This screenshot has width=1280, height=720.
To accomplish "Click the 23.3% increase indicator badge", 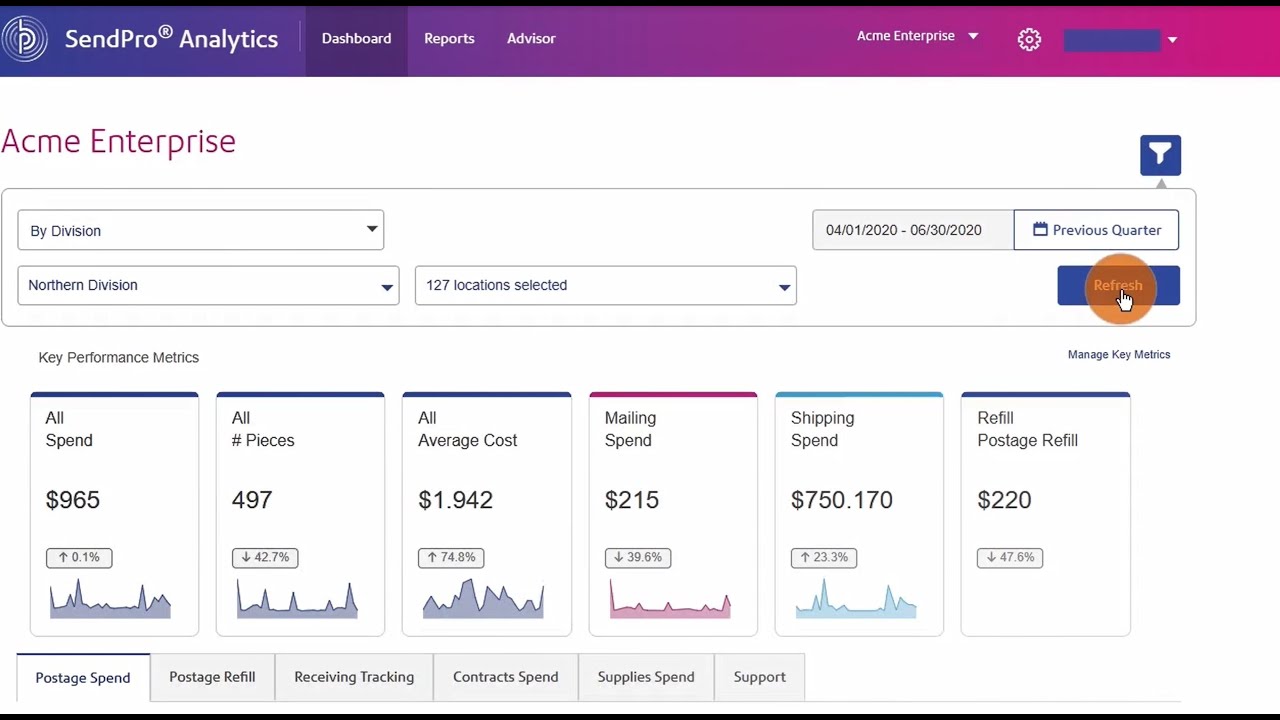I will coord(824,557).
